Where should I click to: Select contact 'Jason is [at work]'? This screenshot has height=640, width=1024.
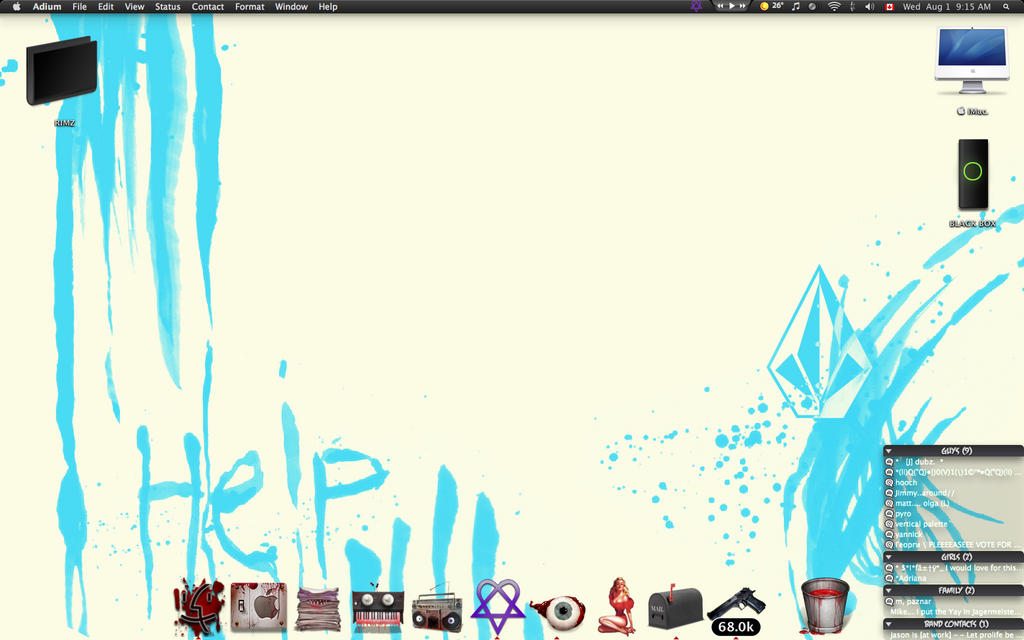tap(953, 635)
